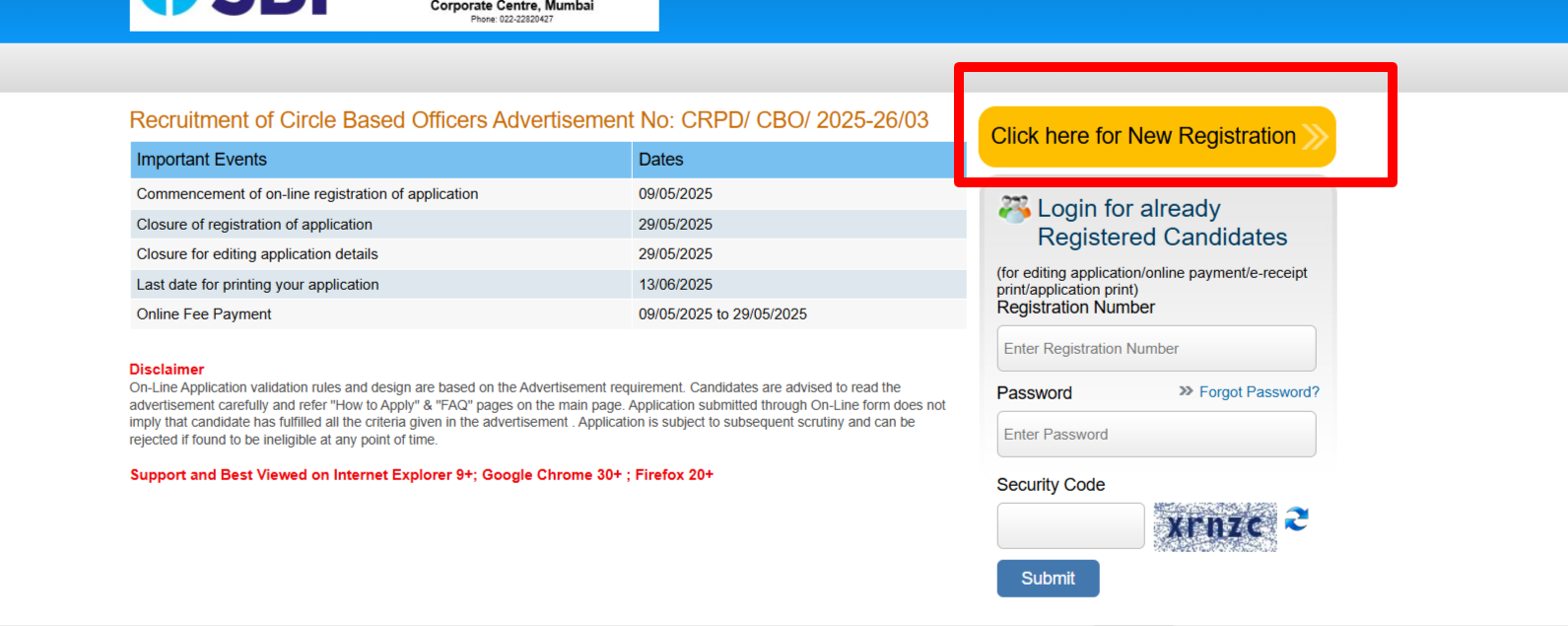Image resolution: width=1568 pixels, height=626 pixels.
Task: Click the Login for already Registered Candidates heading
Action: (1161, 223)
